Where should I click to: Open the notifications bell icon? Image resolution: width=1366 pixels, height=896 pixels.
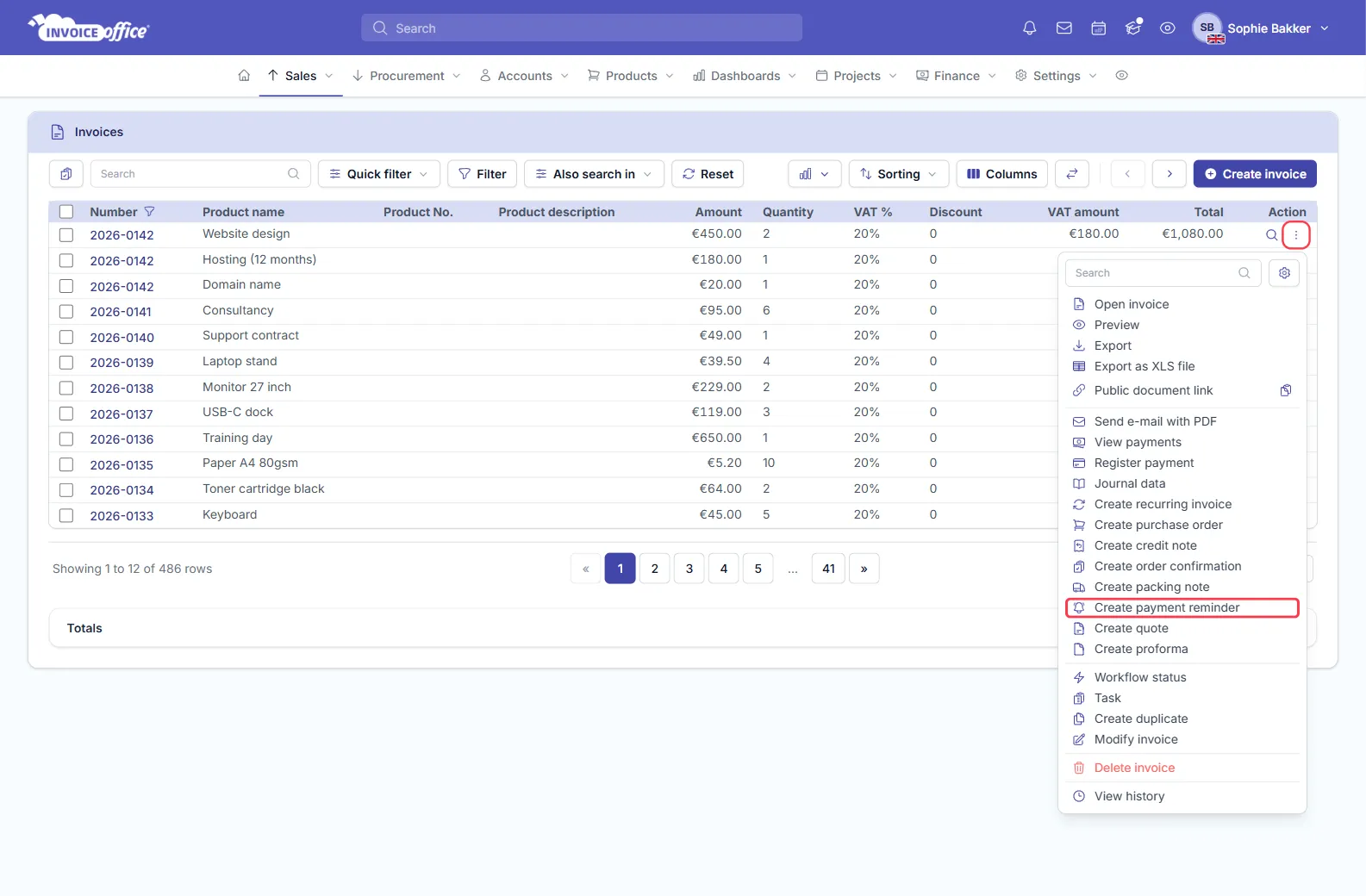click(1029, 28)
